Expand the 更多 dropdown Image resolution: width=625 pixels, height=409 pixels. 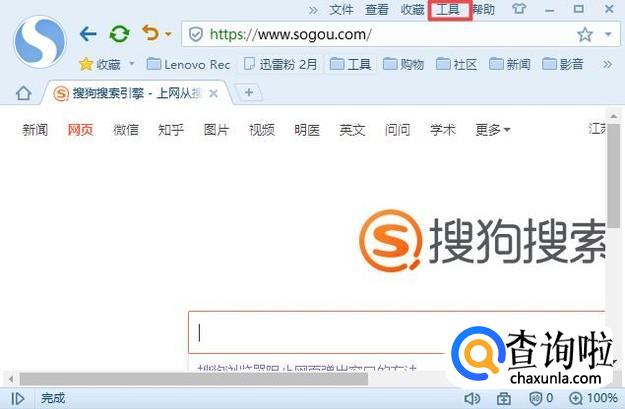(x=493, y=130)
